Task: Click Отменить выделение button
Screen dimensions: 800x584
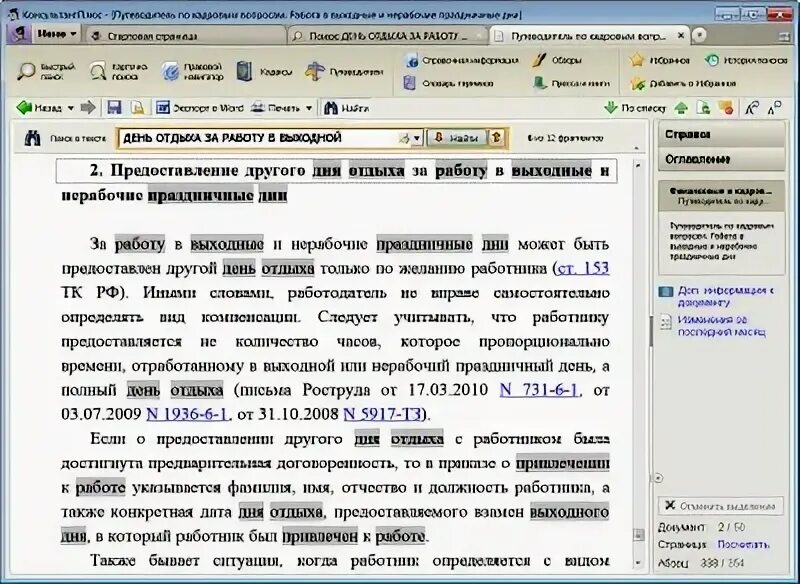Action: click(721, 506)
